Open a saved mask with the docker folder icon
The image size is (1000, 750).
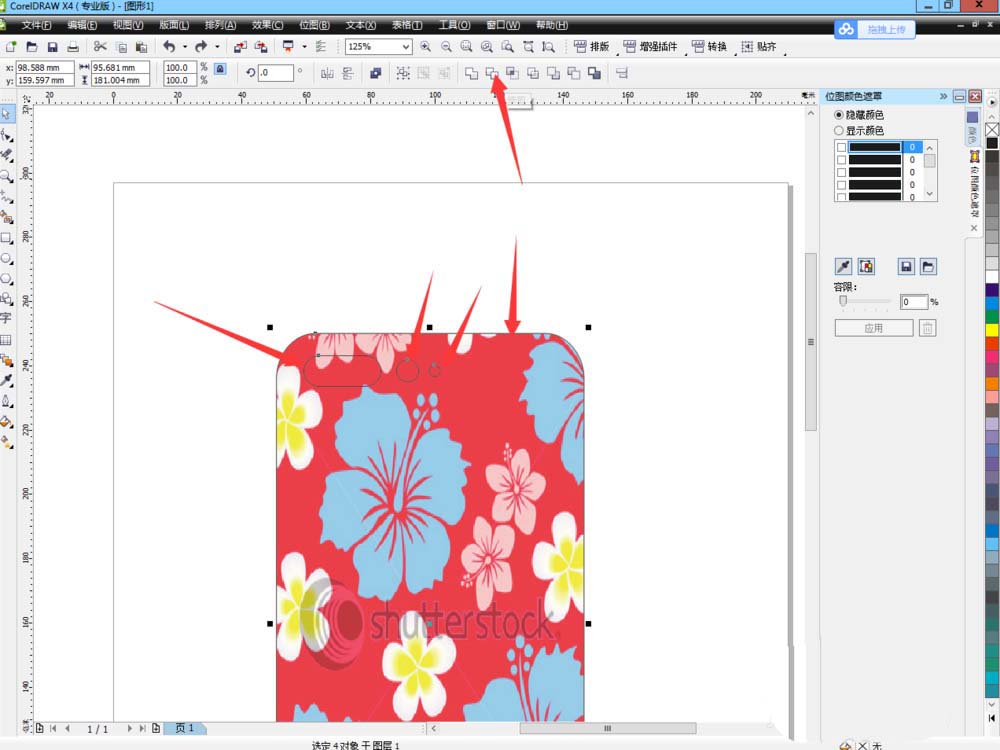tap(929, 266)
